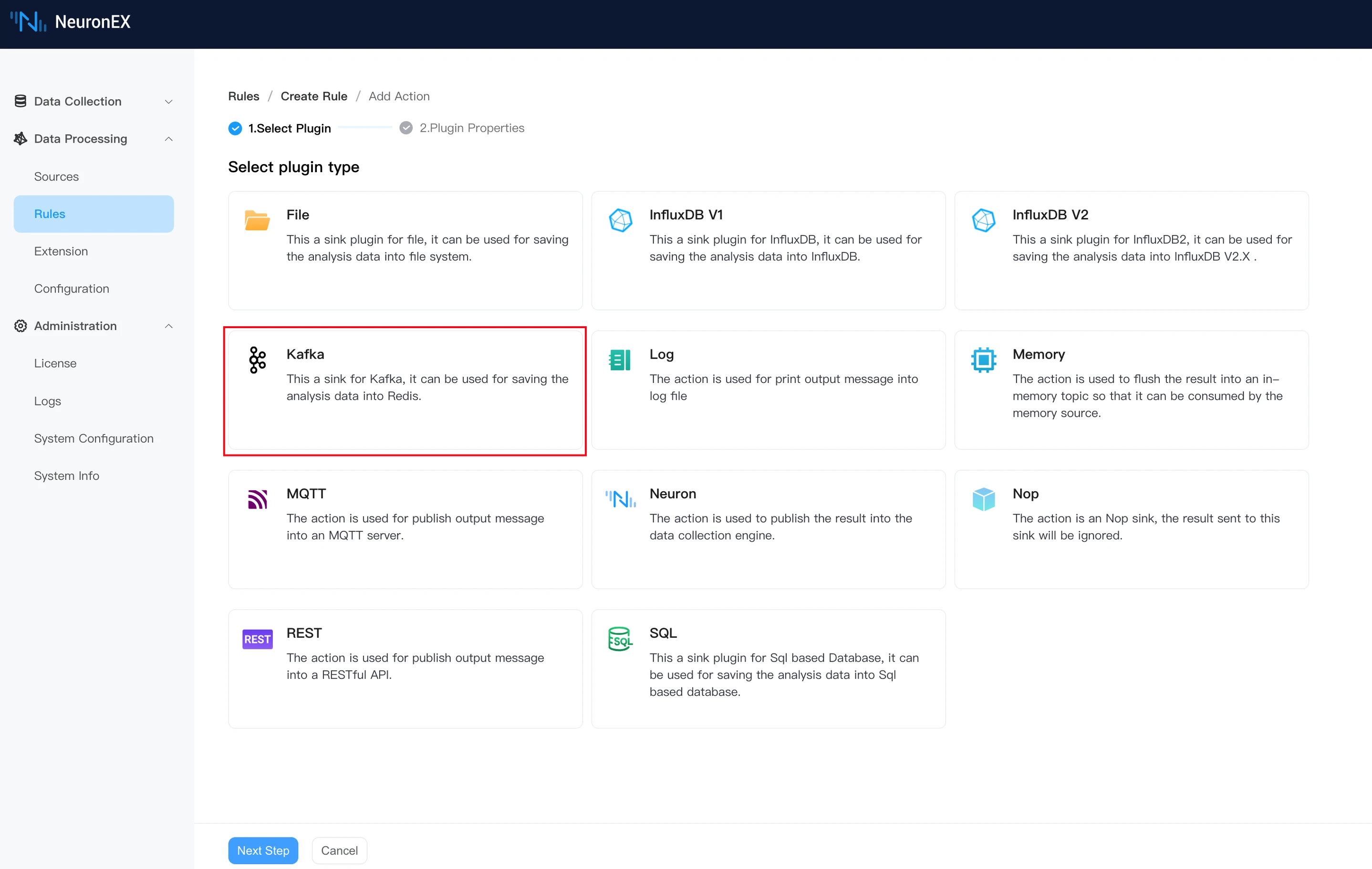This screenshot has width=1372, height=869.
Task: Click the Memory sink plugin icon
Action: (x=984, y=358)
